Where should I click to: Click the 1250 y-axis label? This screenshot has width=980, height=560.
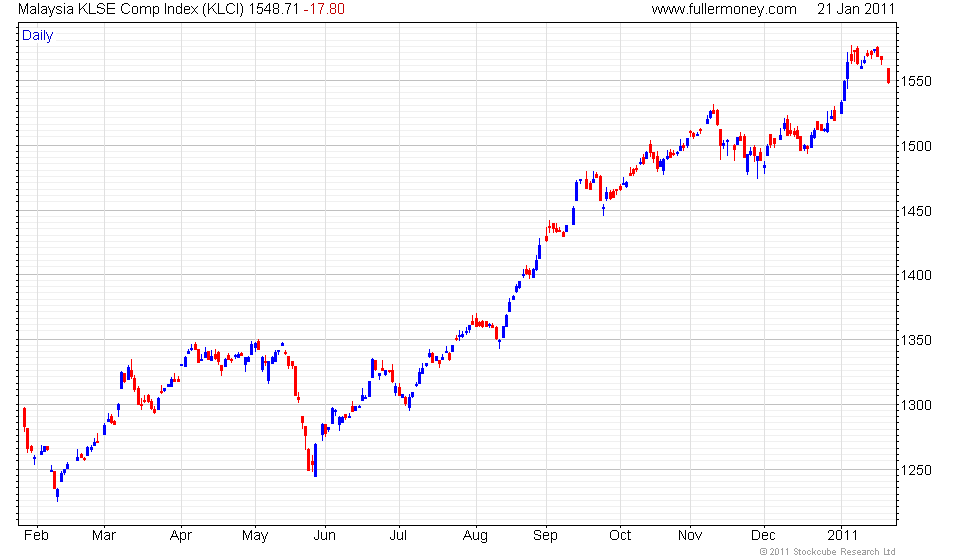(916, 470)
